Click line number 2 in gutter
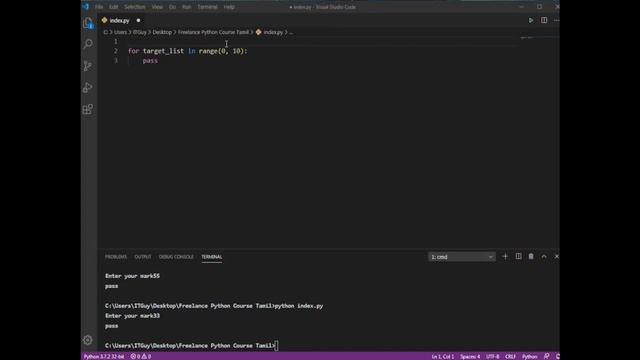Screen dimensions: 640x360 (116, 51)
